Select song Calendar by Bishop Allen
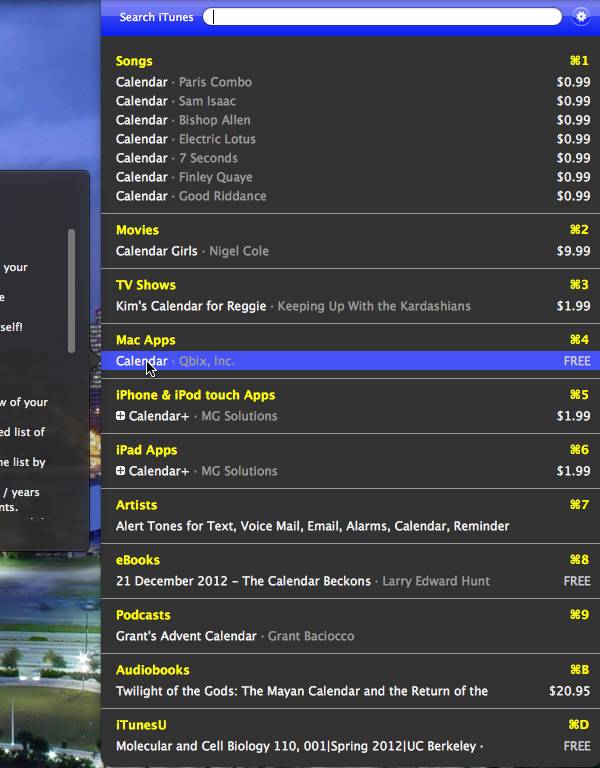The image size is (600, 768). pos(351,120)
